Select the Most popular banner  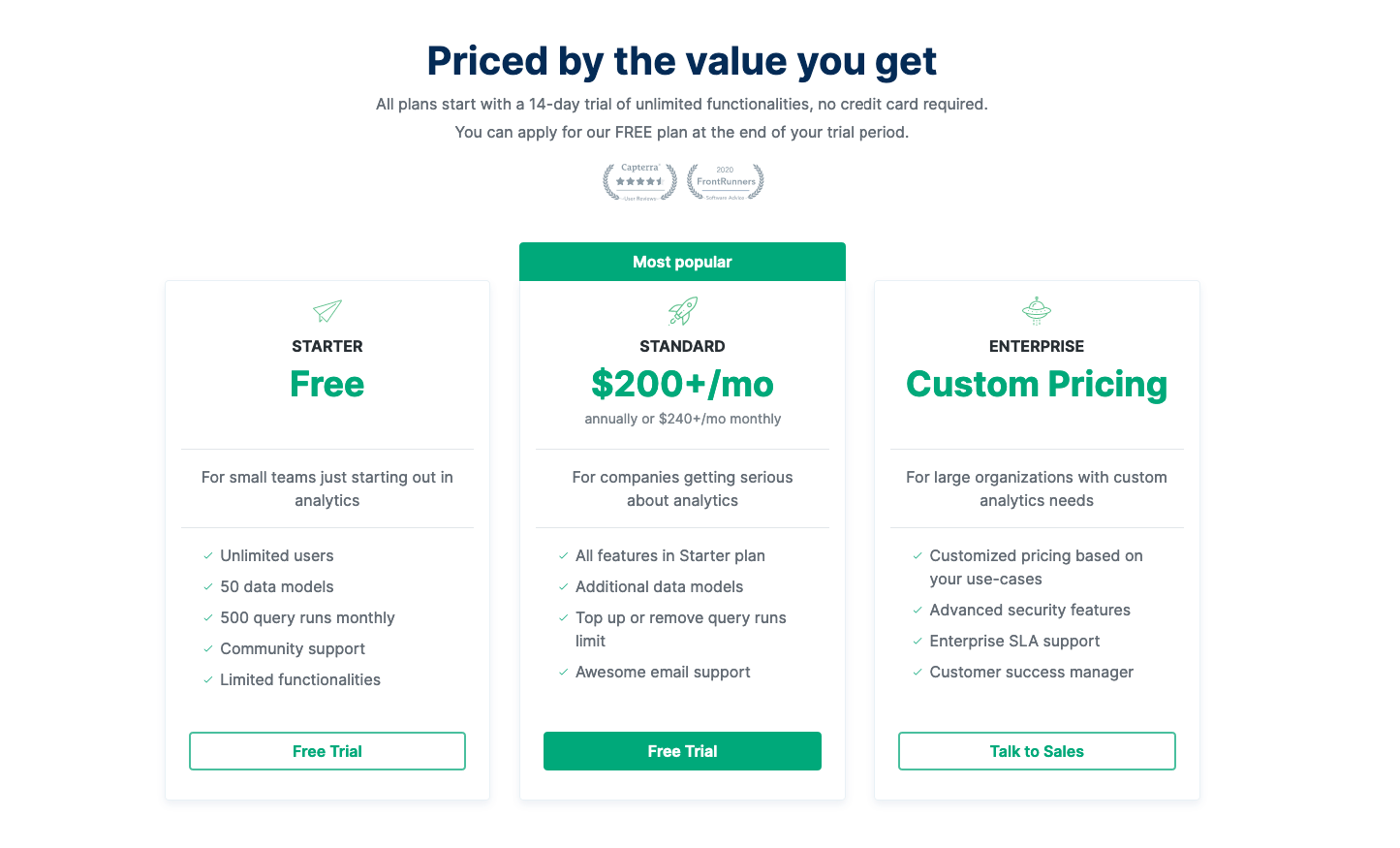point(682,262)
